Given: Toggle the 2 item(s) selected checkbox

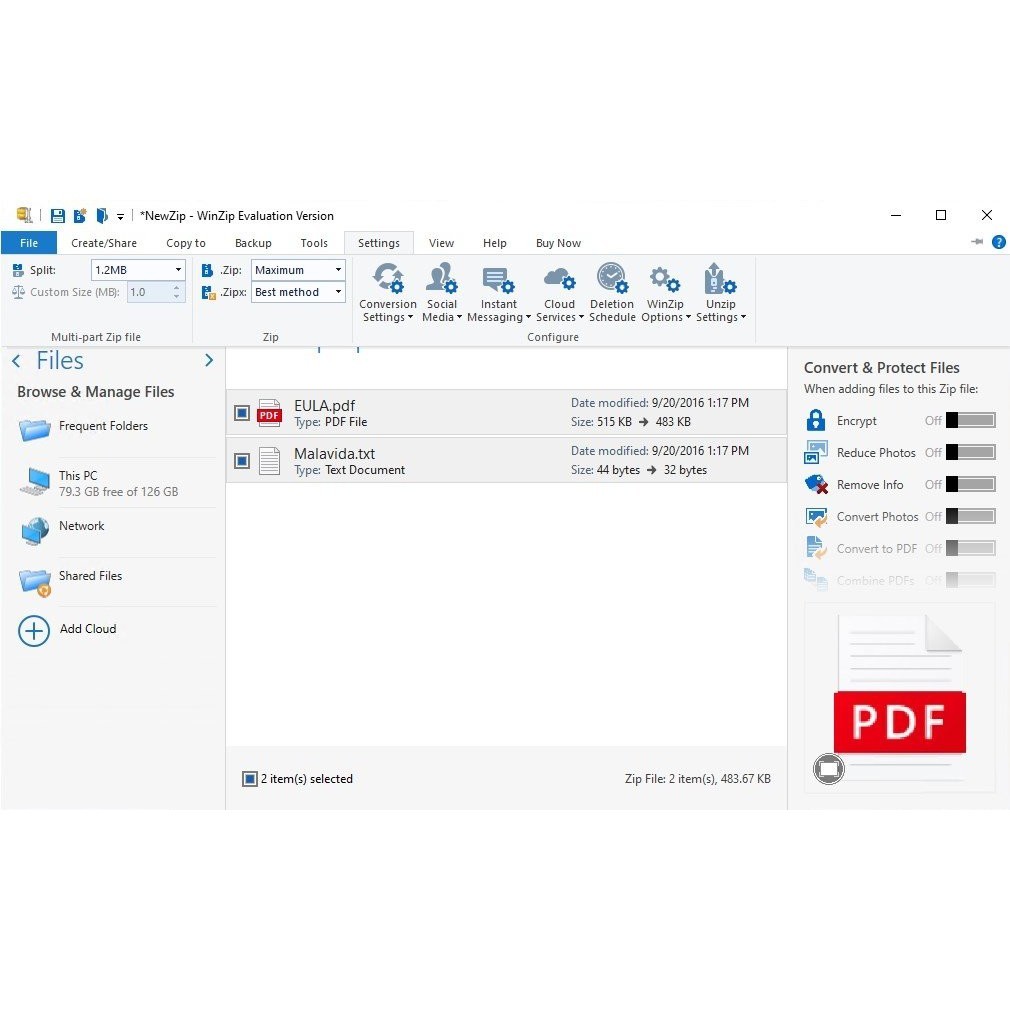Looking at the screenshot, I should click(249, 779).
